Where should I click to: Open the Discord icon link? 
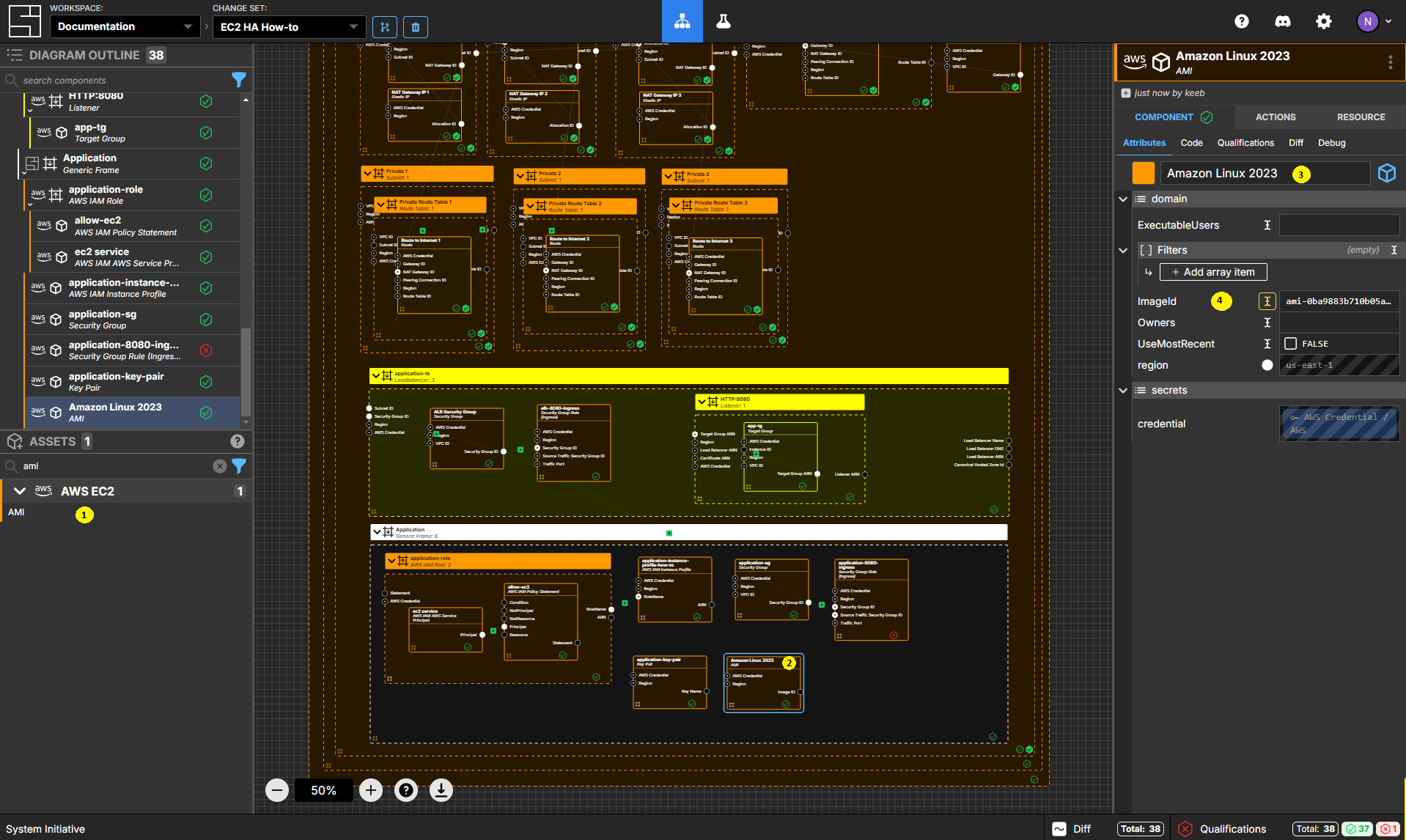1283,21
